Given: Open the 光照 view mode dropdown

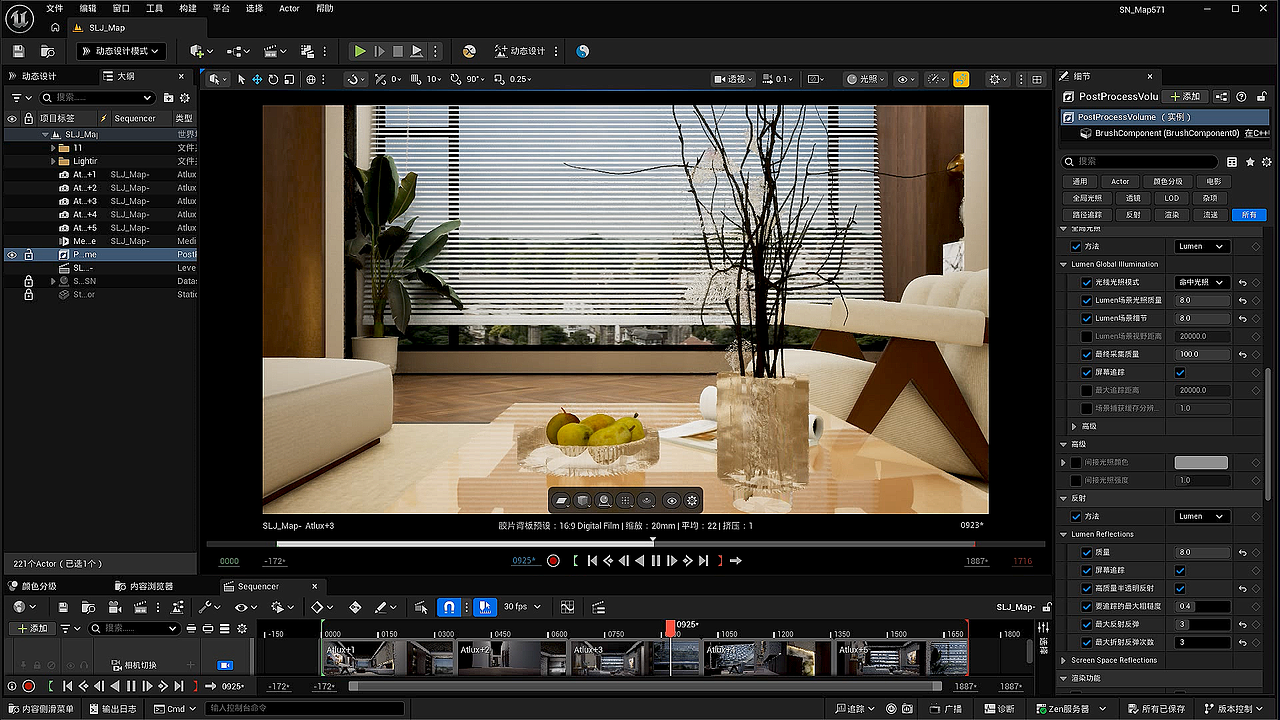Looking at the screenshot, I should tap(866, 79).
